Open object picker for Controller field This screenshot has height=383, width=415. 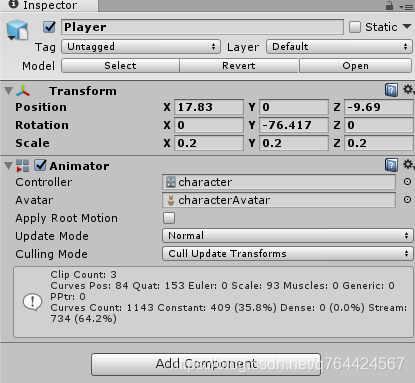pyautogui.click(x=407, y=182)
